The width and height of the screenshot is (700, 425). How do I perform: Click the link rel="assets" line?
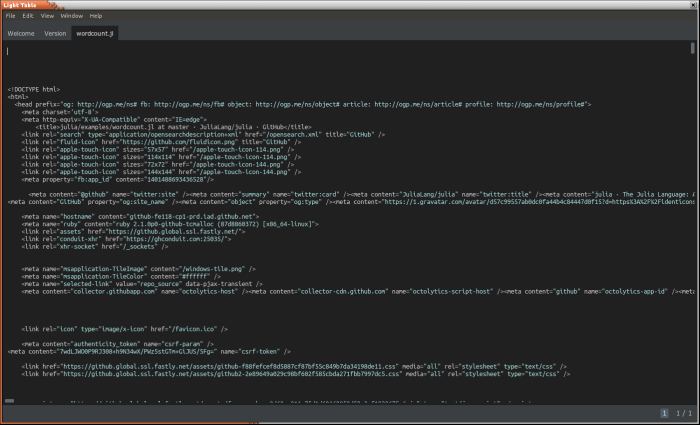tap(133, 232)
